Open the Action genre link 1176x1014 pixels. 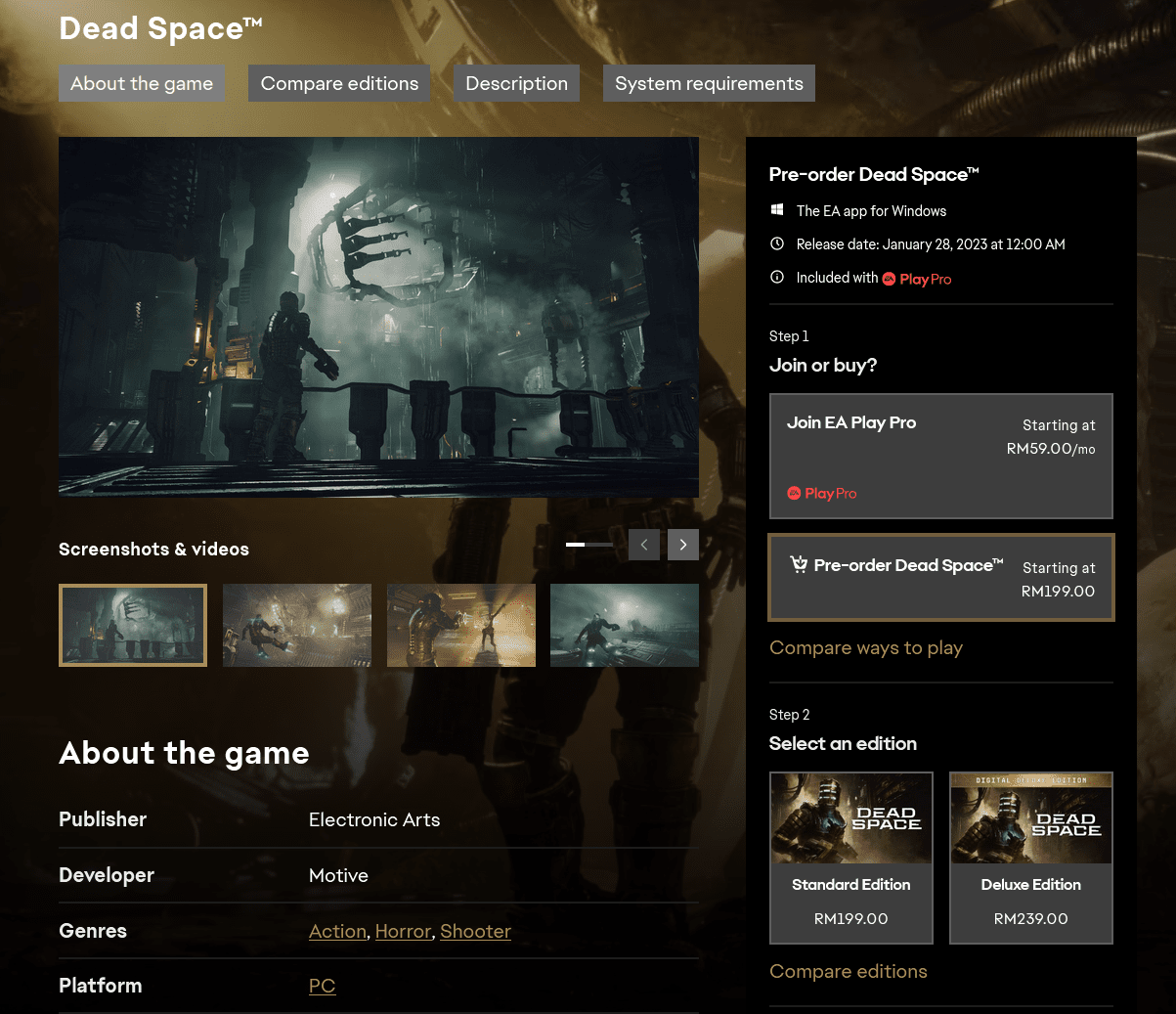(x=337, y=931)
